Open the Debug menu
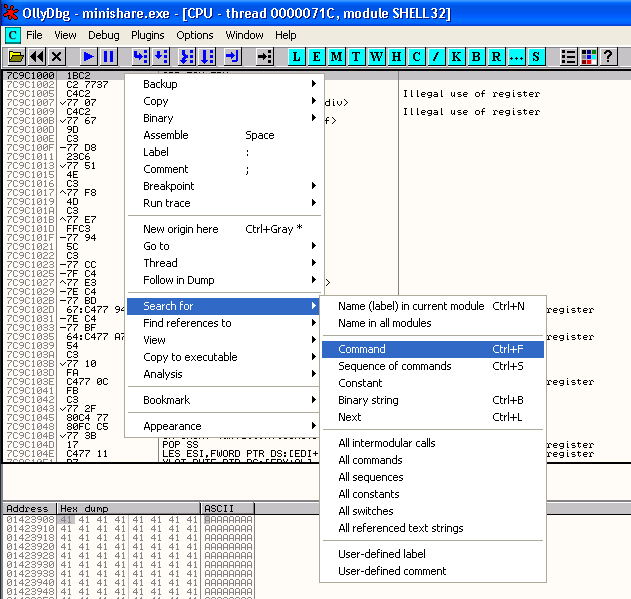Viewport: 631px width, 599px height. point(104,35)
